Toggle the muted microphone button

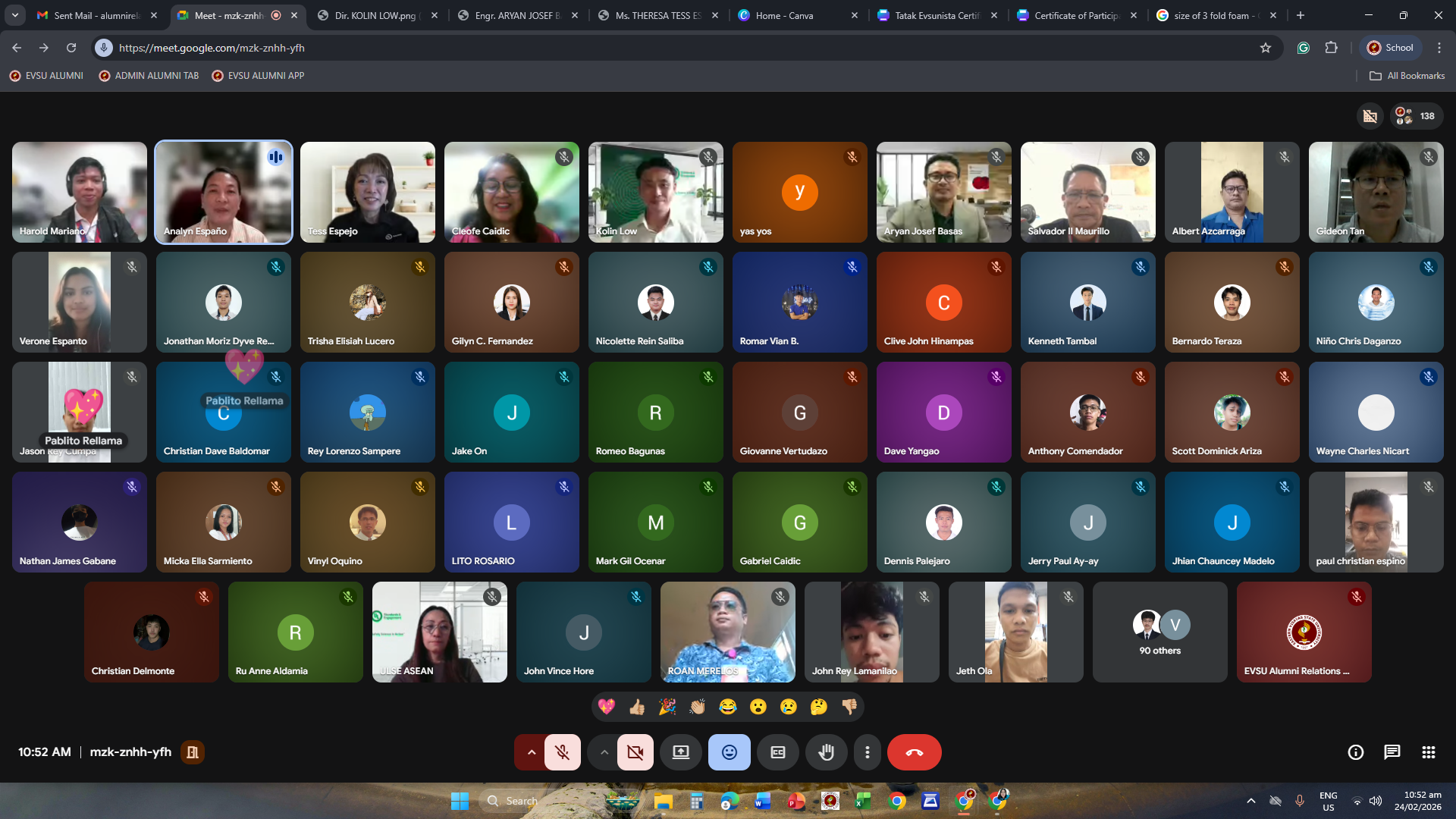(x=562, y=752)
